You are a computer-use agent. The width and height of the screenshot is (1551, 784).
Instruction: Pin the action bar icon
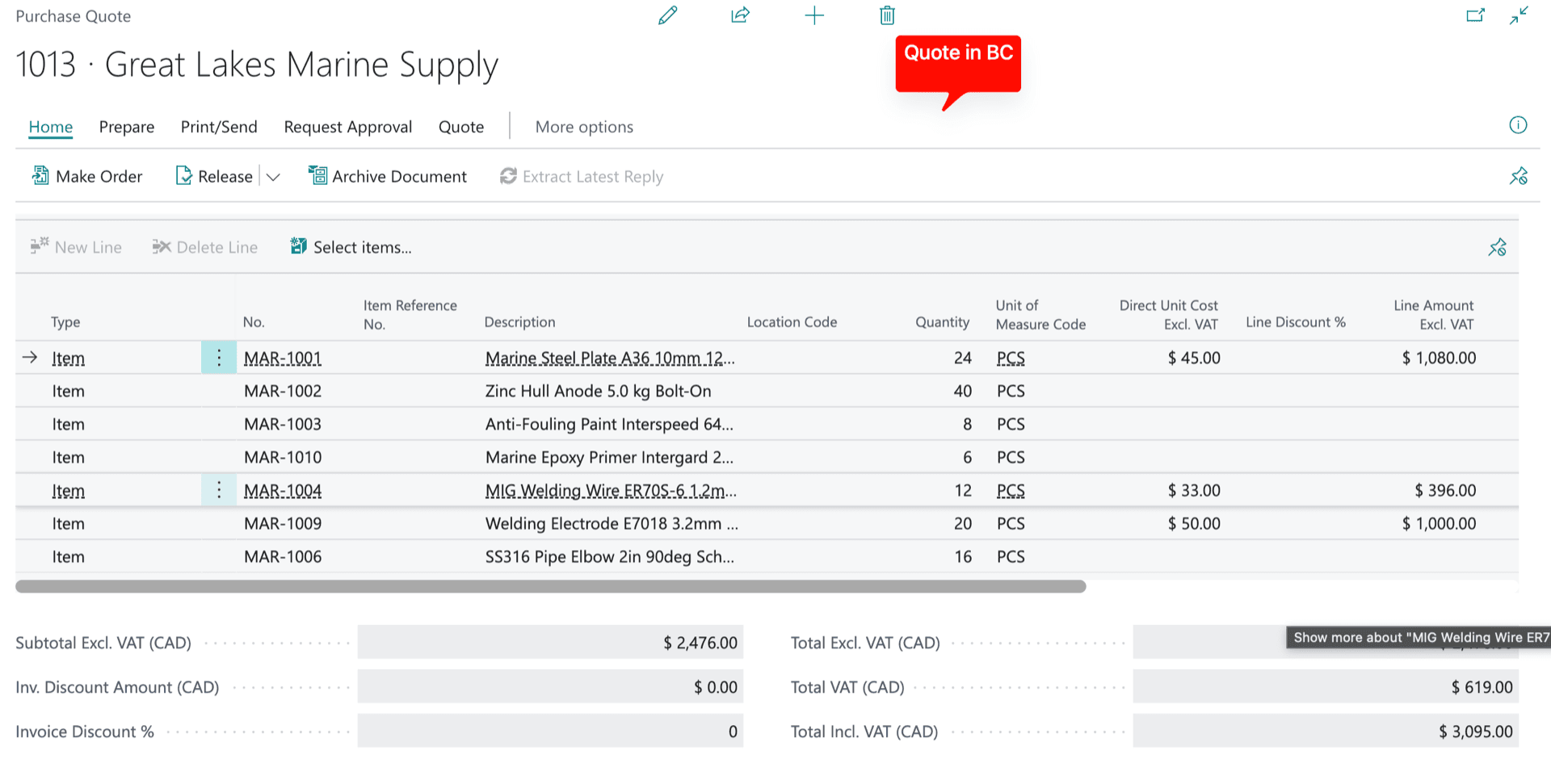(x=1519, y=176)
